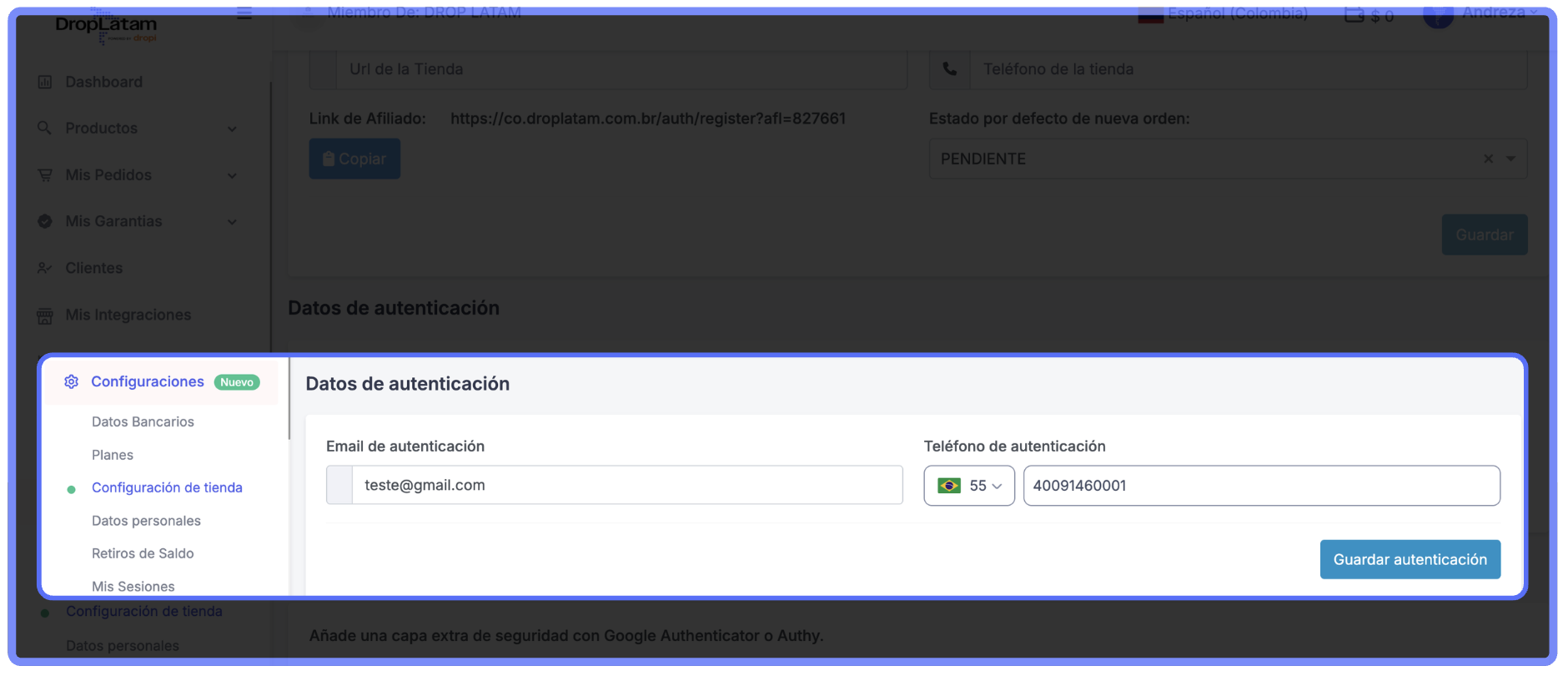Focus the Email de autenticación field

626,486
